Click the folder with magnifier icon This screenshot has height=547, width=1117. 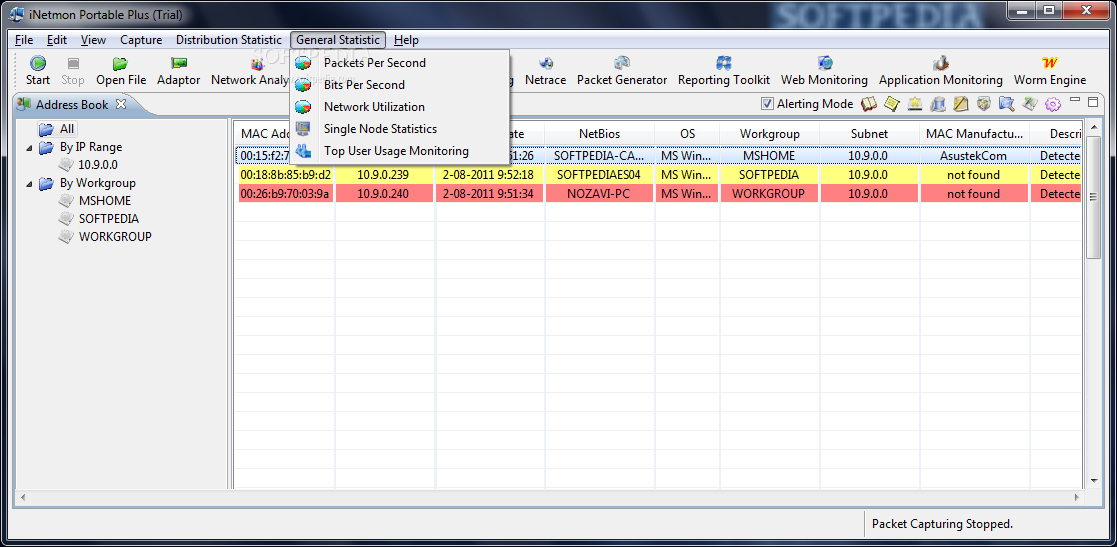click(1007, 104)
